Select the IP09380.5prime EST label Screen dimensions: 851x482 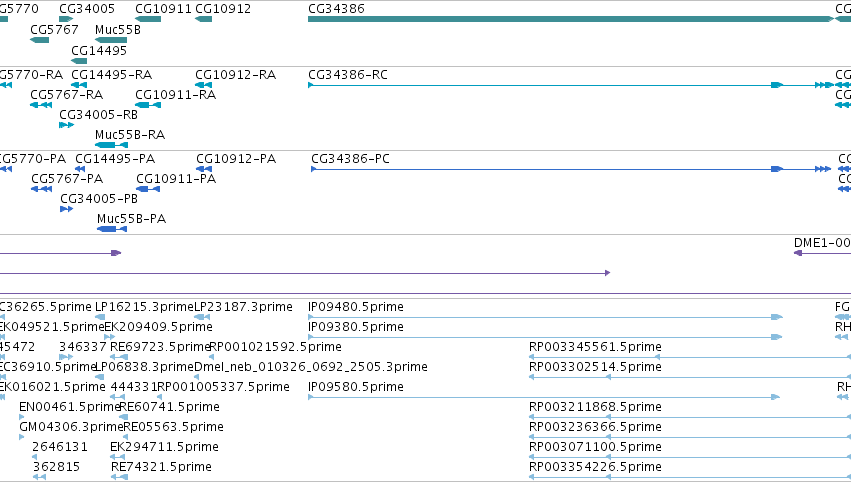click(x=355, y=327)
